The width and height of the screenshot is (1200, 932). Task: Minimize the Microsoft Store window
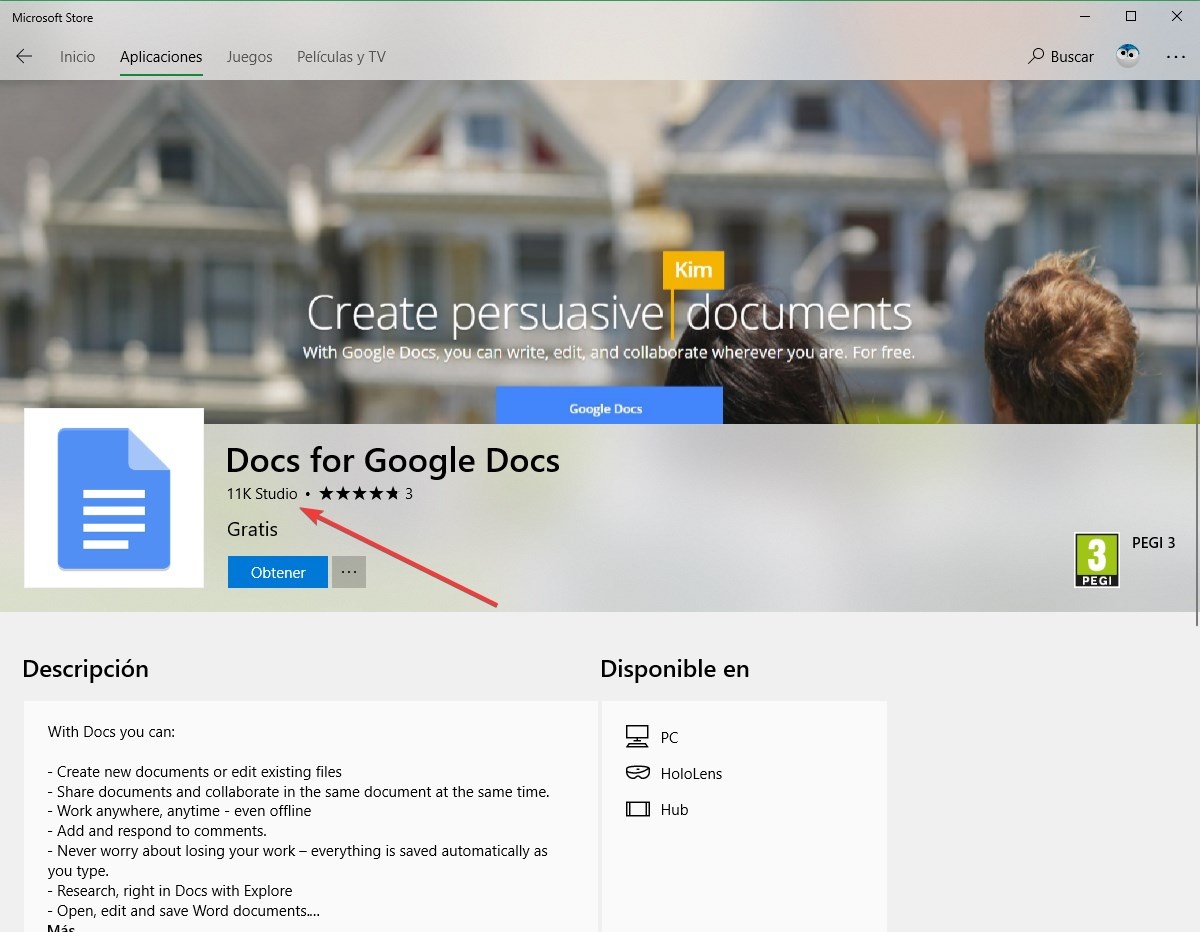[x=1085, y=16]
